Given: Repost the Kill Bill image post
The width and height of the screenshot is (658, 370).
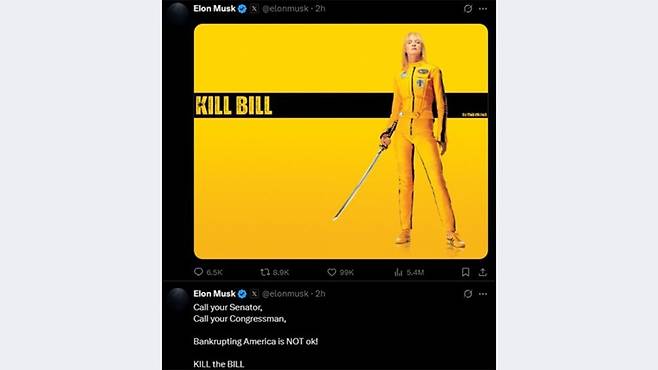Looking at the screenshot, I should pyautogui.click(x=274, y=272).
